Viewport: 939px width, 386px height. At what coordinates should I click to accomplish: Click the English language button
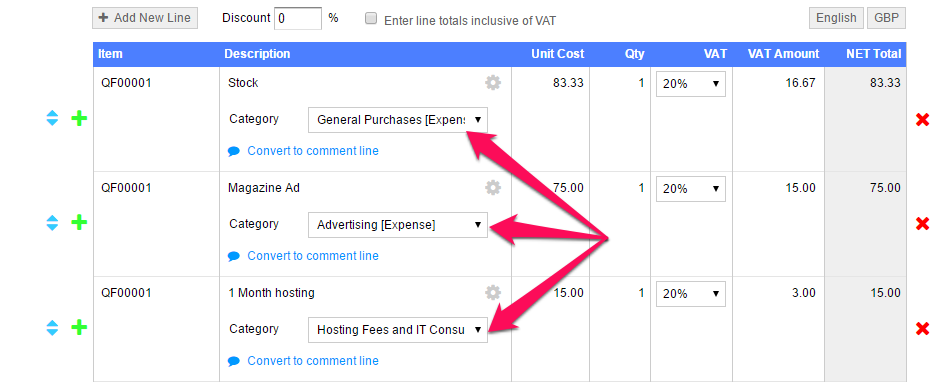[x=836, y=18]
